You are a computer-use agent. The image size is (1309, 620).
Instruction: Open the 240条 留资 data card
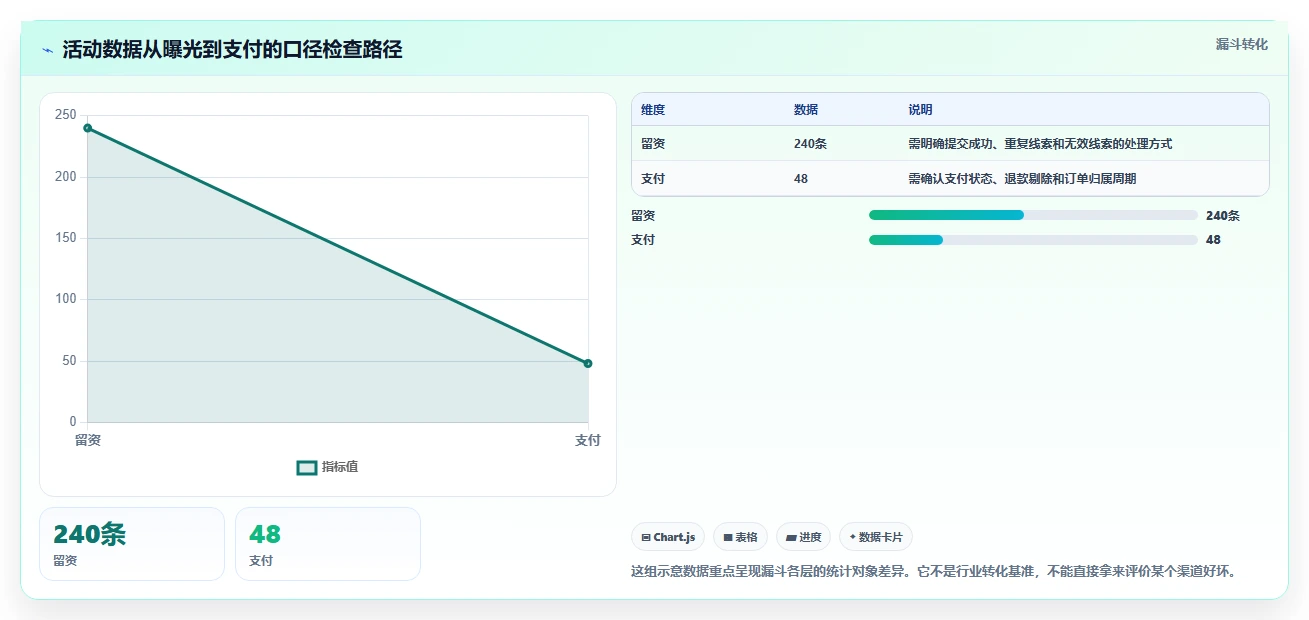click(132, 544)
